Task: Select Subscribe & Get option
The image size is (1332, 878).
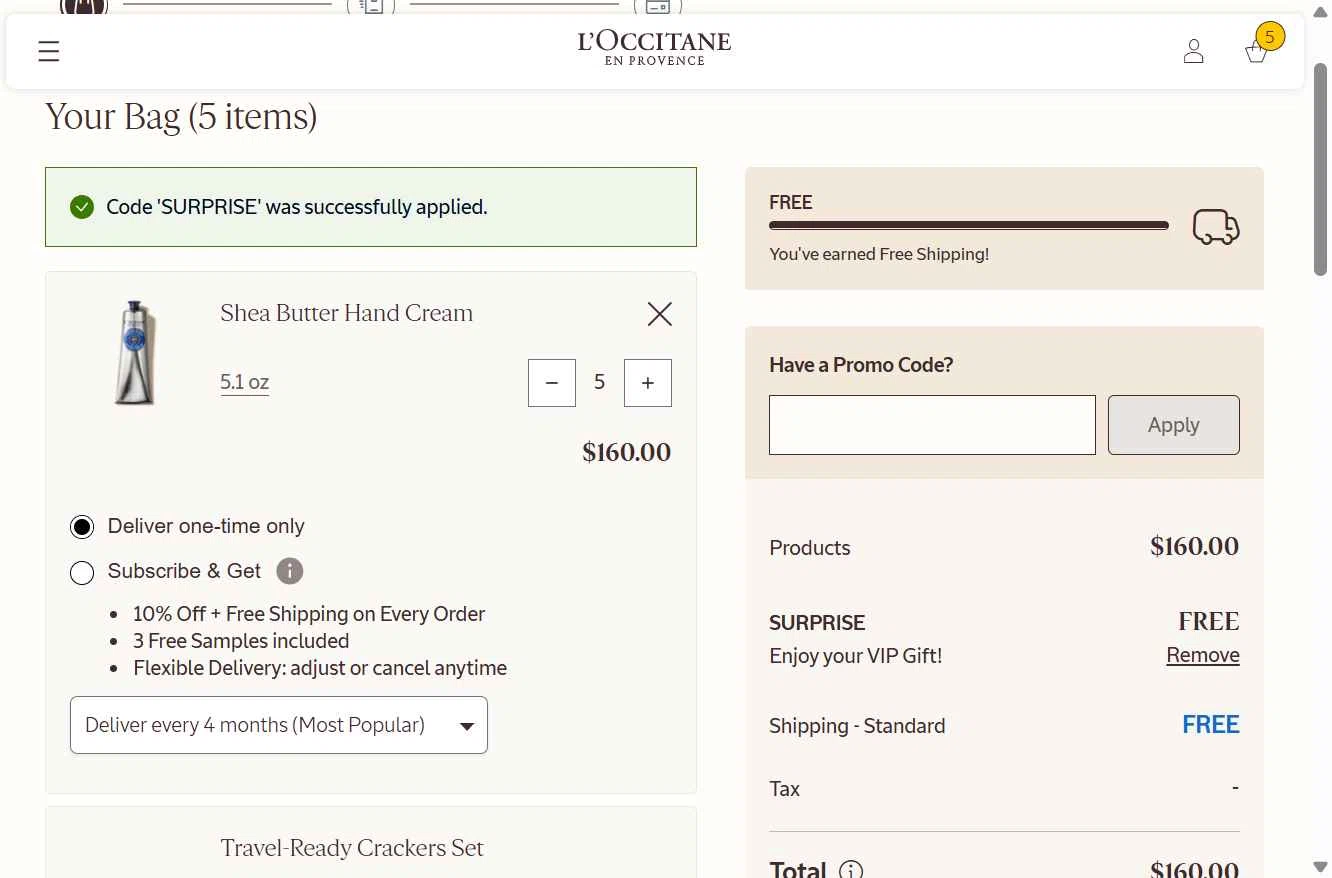Action: [82, 572]
